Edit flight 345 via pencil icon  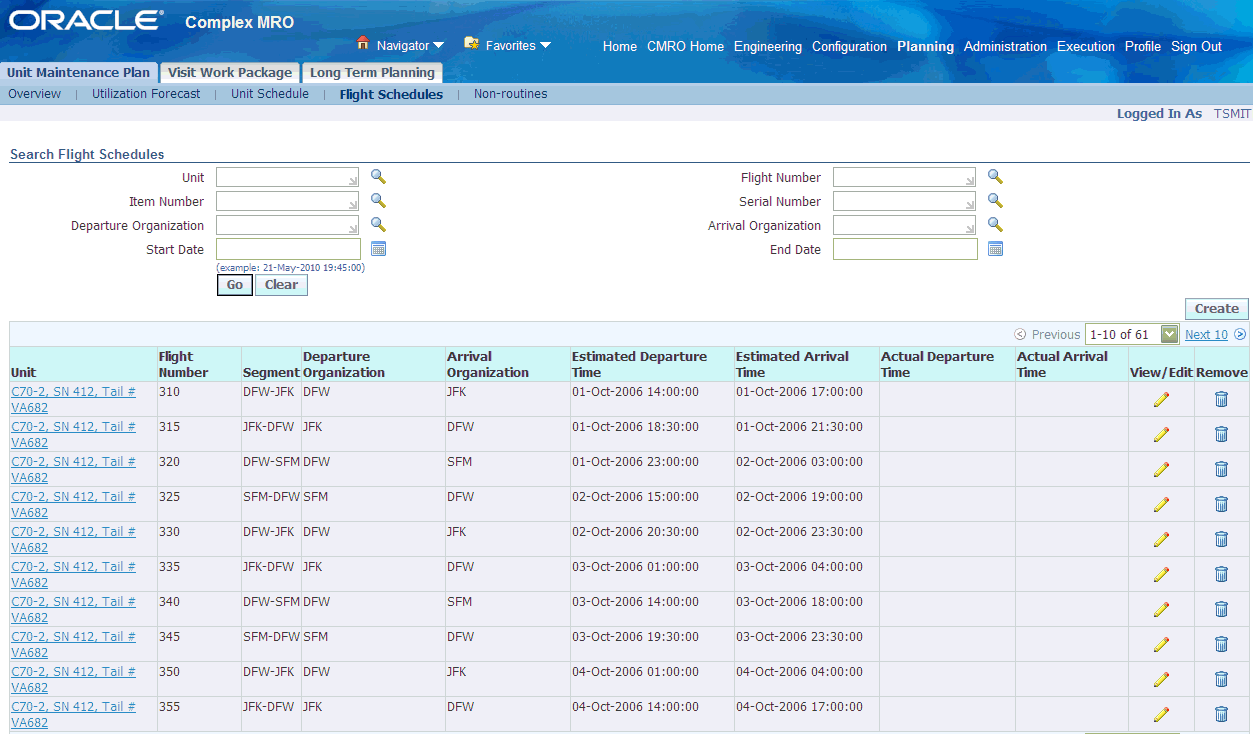click(x=1161, y=644)
